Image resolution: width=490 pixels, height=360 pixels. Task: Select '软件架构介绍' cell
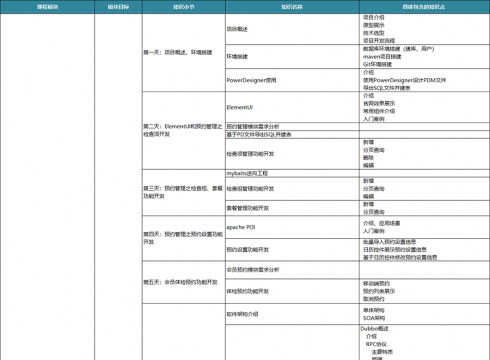(292, 314)
